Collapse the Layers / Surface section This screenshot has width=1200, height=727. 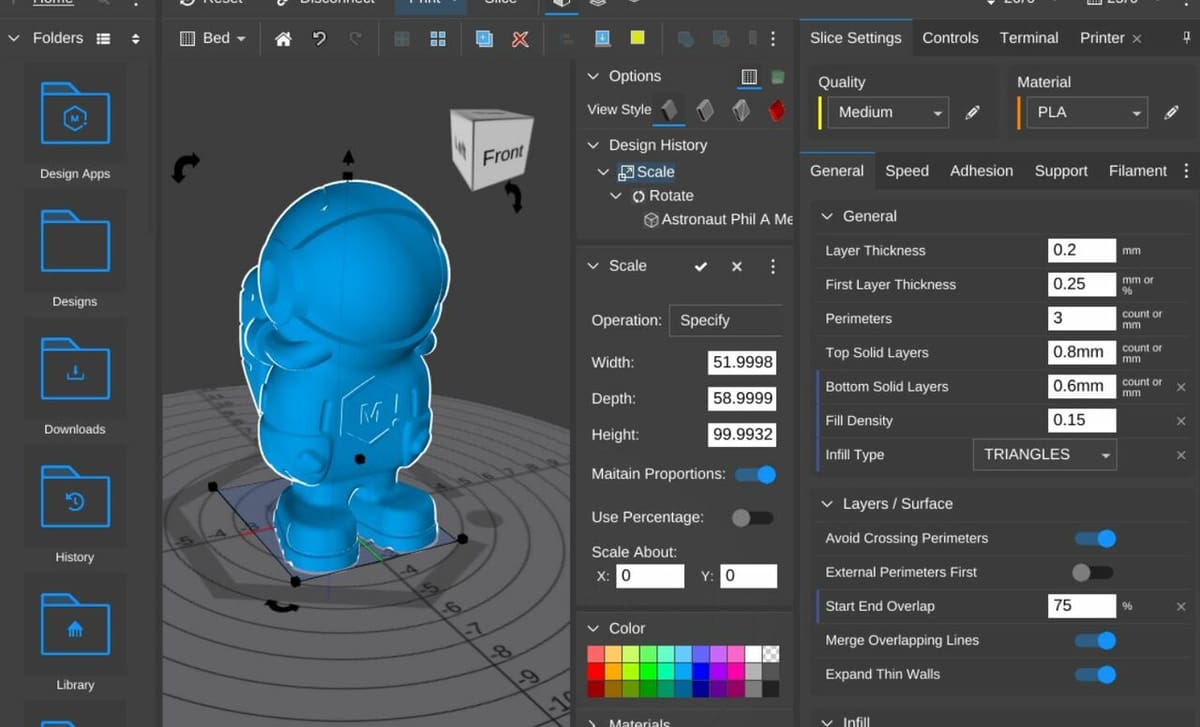coord(827,504)
